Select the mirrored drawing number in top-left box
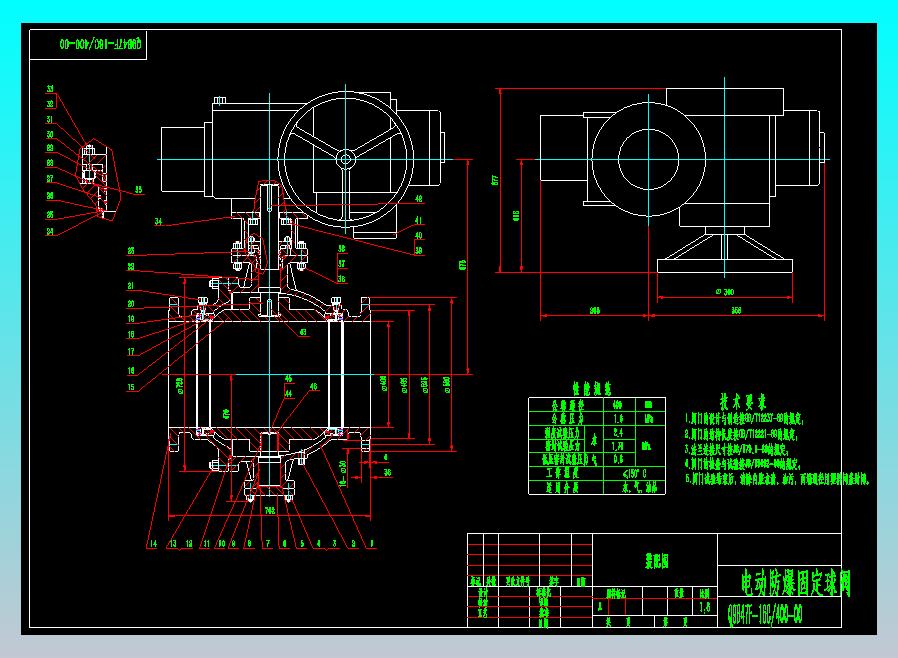 tap(101, 44)
